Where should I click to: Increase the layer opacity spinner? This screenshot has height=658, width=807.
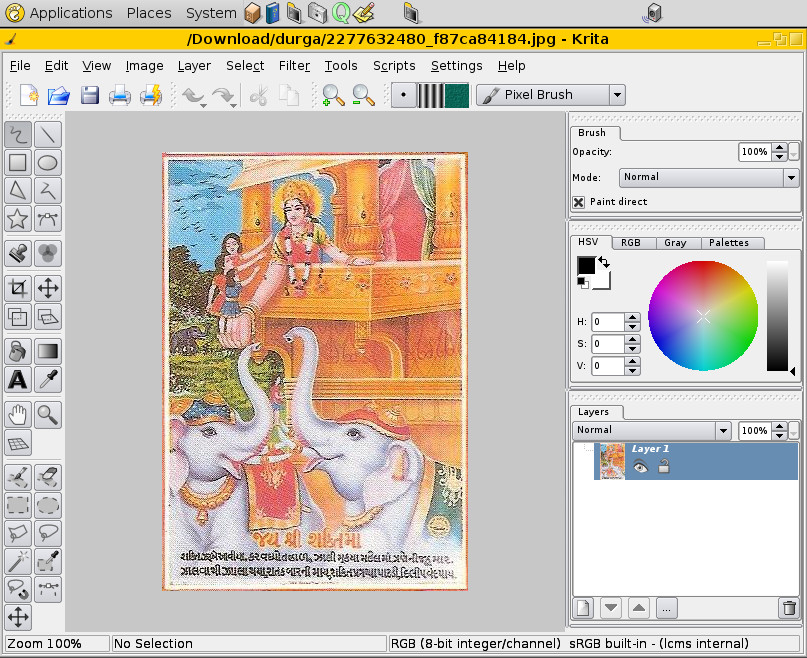[x=779, y=426]
